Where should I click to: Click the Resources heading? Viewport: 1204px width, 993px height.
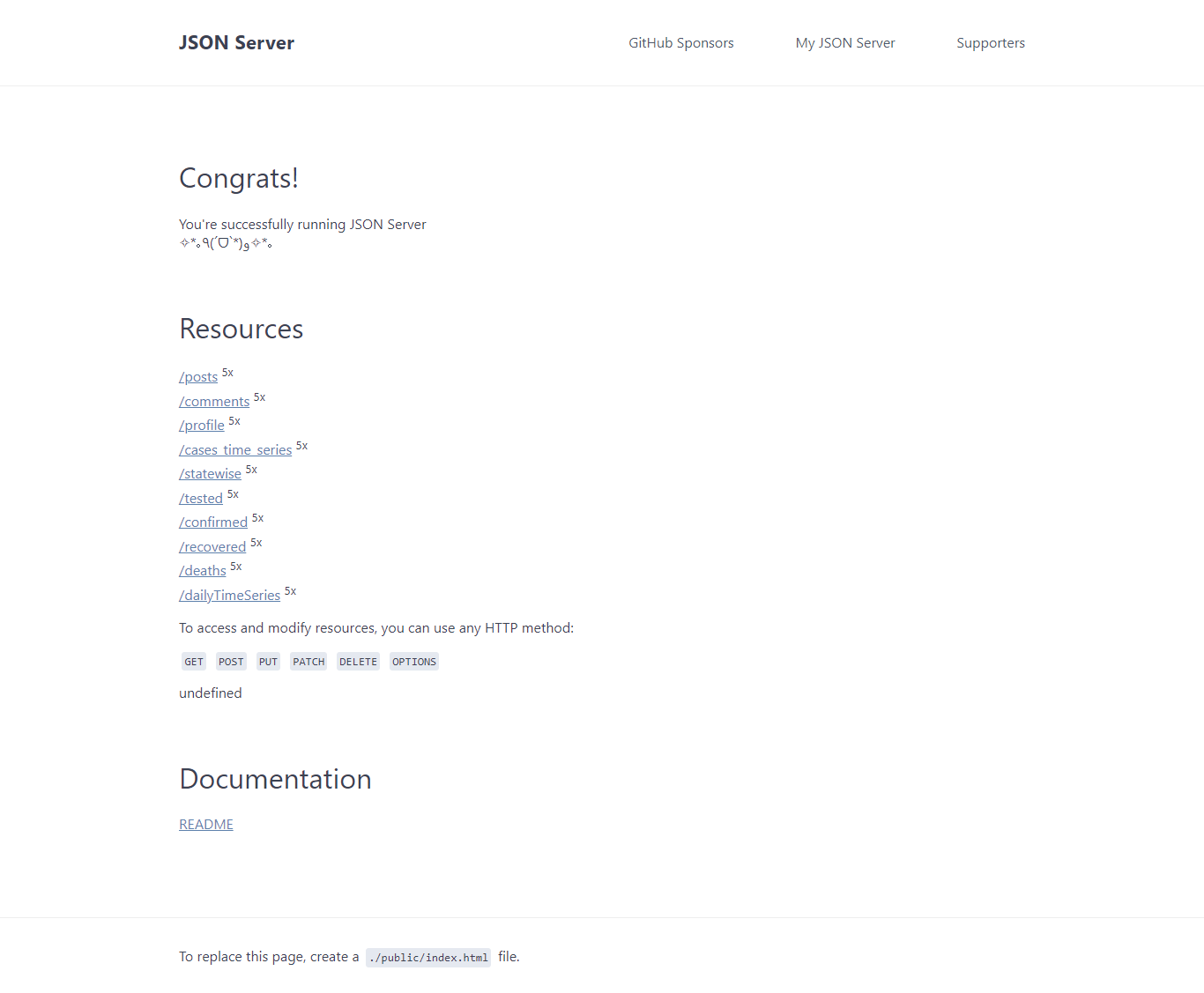[x=241, y=329]
